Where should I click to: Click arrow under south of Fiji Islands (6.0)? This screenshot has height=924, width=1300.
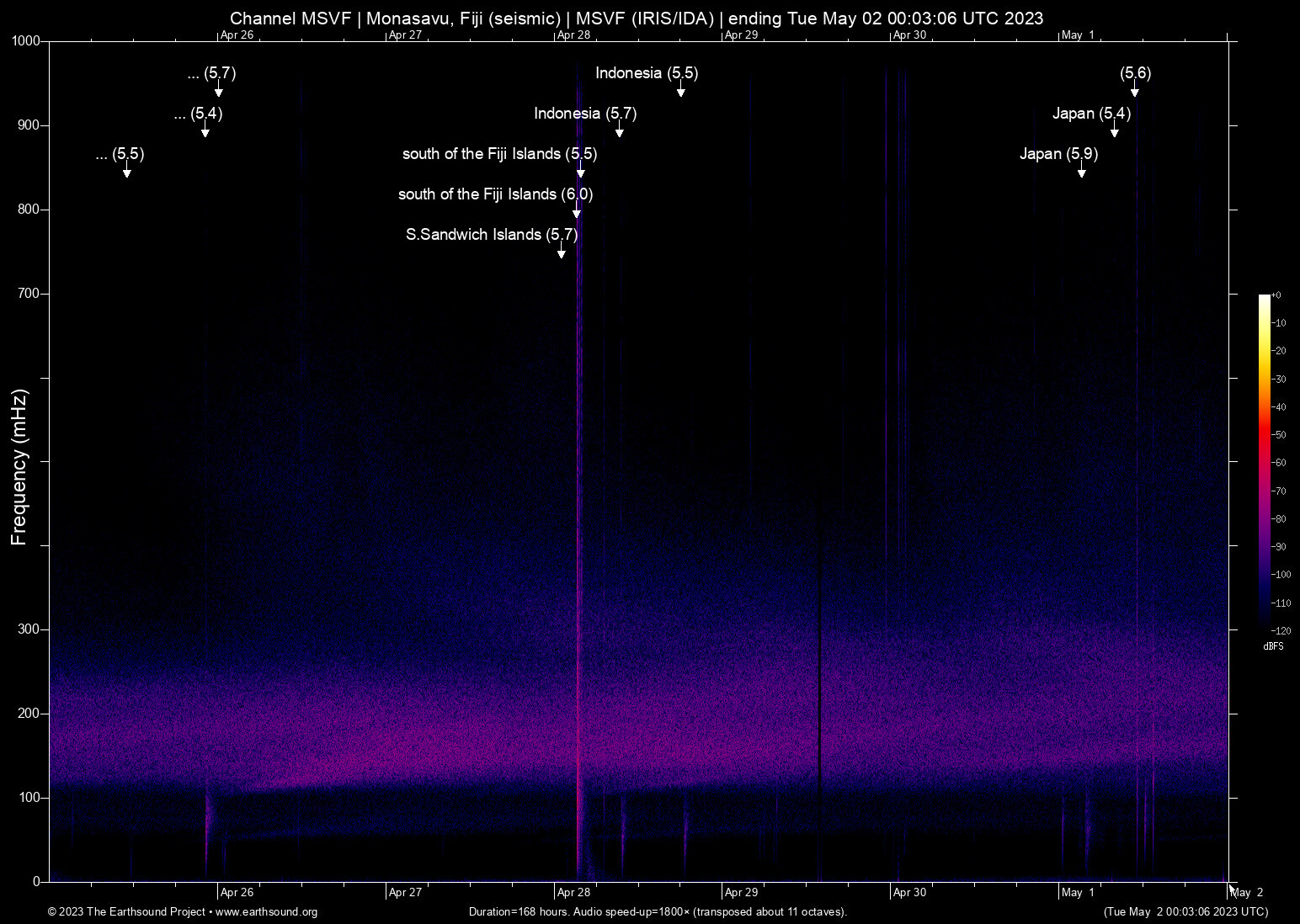point(576,212)
